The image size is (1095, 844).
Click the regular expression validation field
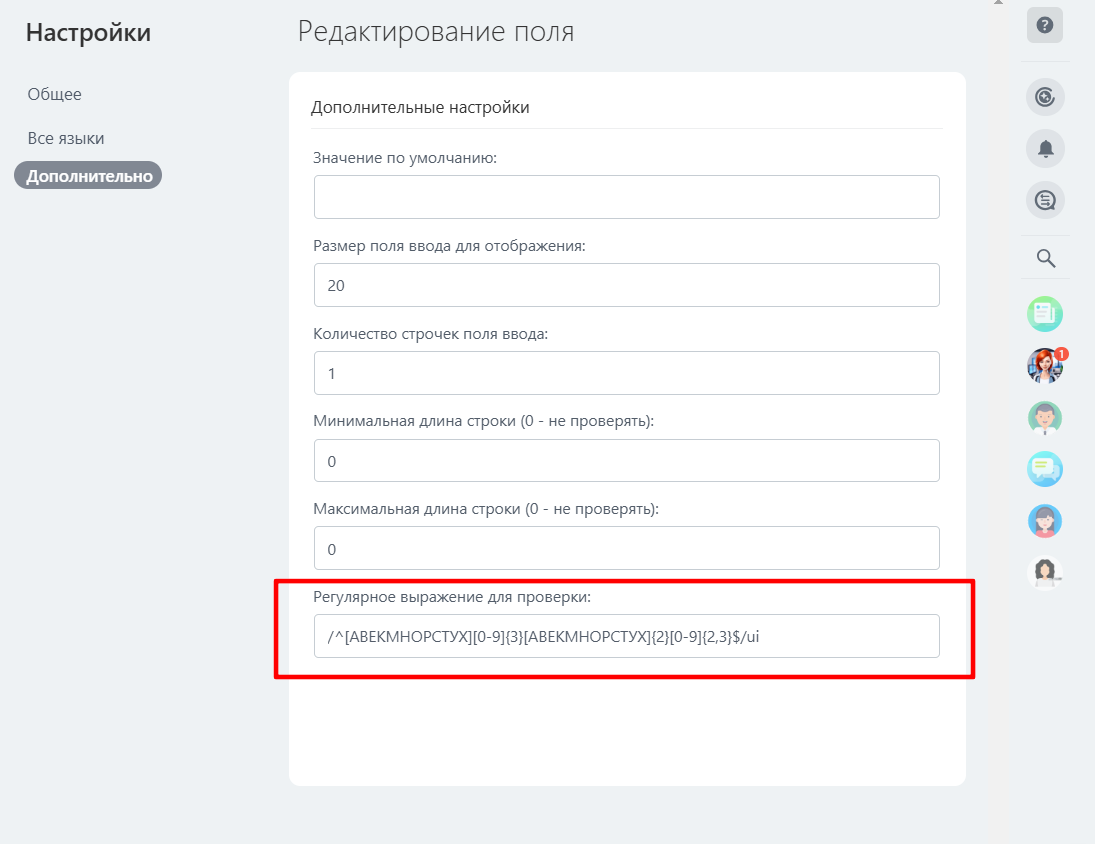click(626, 635)
